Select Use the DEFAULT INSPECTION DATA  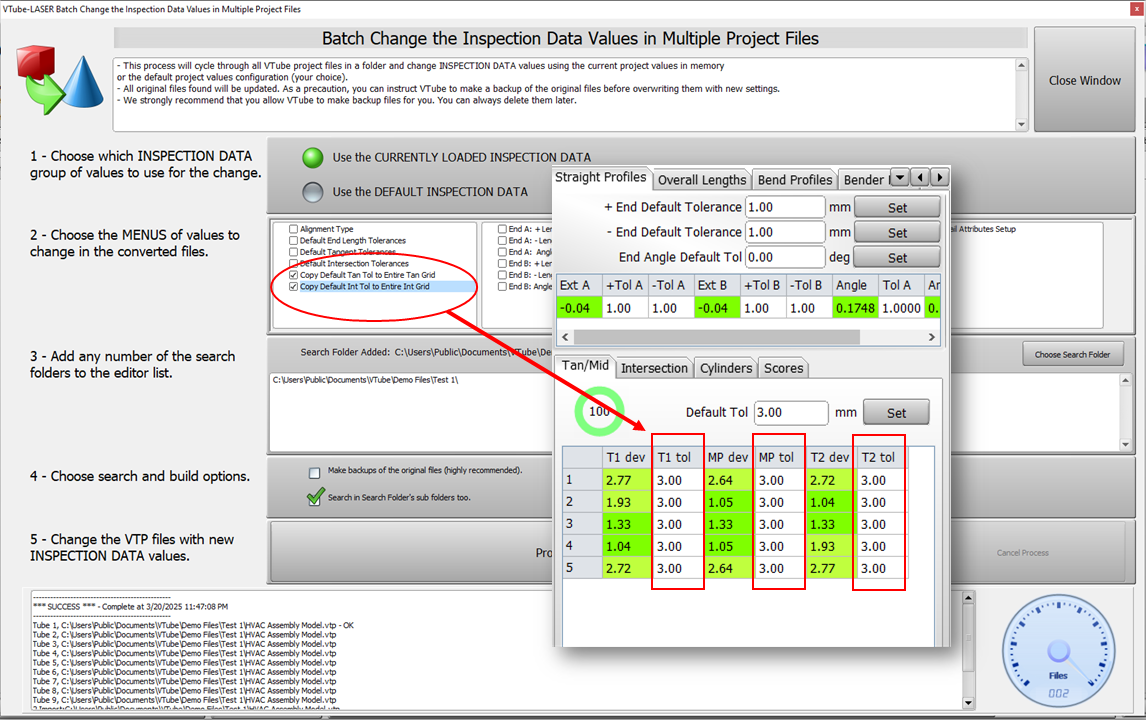[313, 192]
